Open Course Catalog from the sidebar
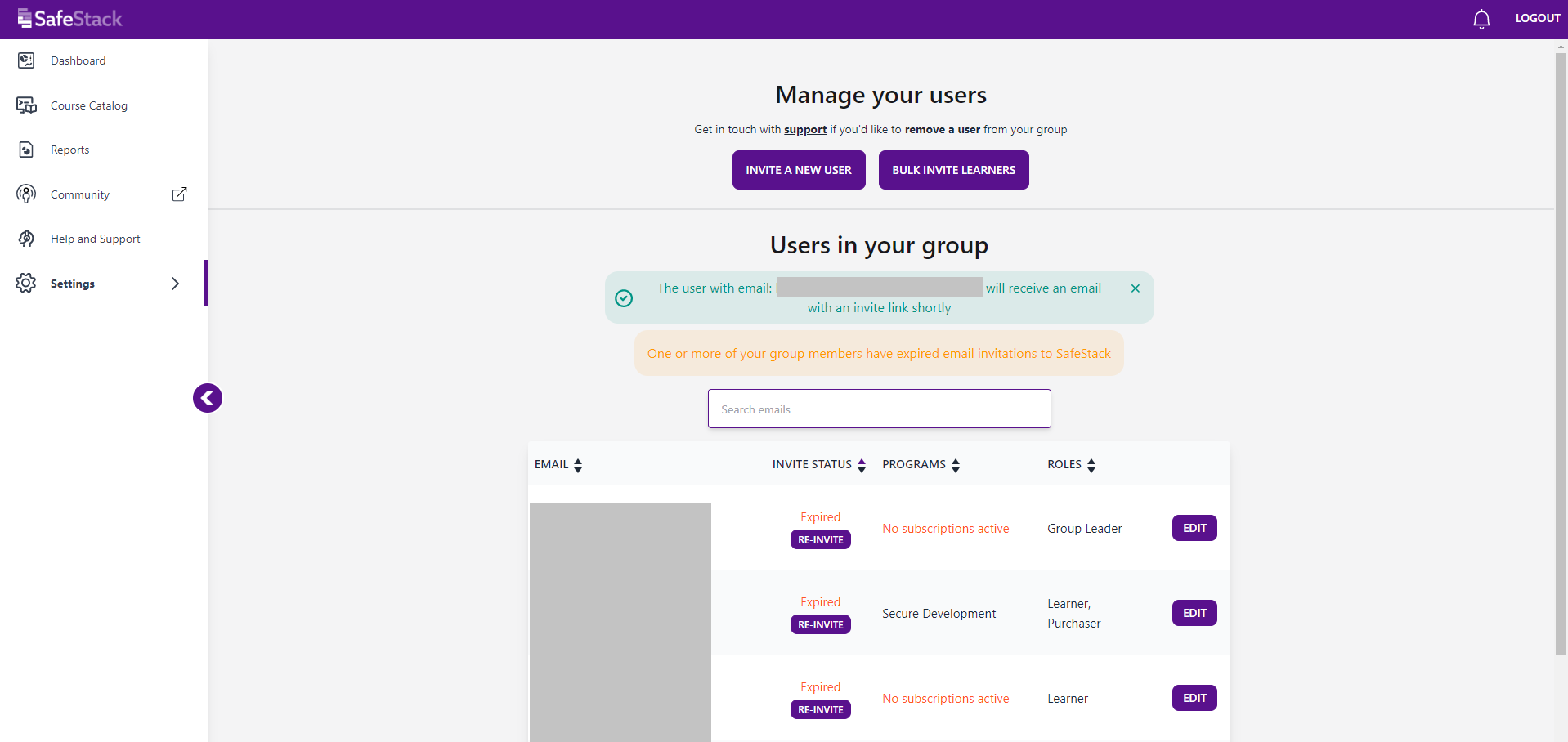 [x=89, y=105]
